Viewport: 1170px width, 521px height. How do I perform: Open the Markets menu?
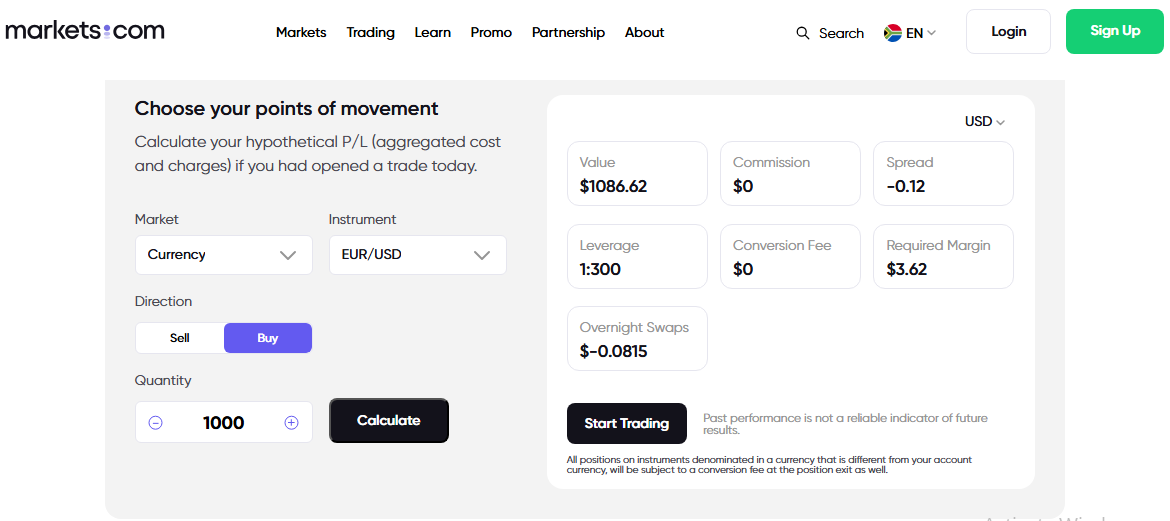pyautogui.click(x=301, y=32)
